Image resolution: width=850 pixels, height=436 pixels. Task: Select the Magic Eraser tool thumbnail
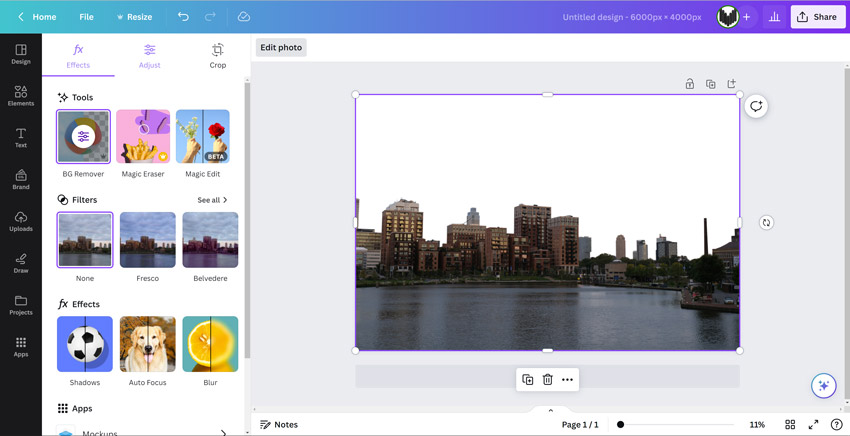click(143, 137)
